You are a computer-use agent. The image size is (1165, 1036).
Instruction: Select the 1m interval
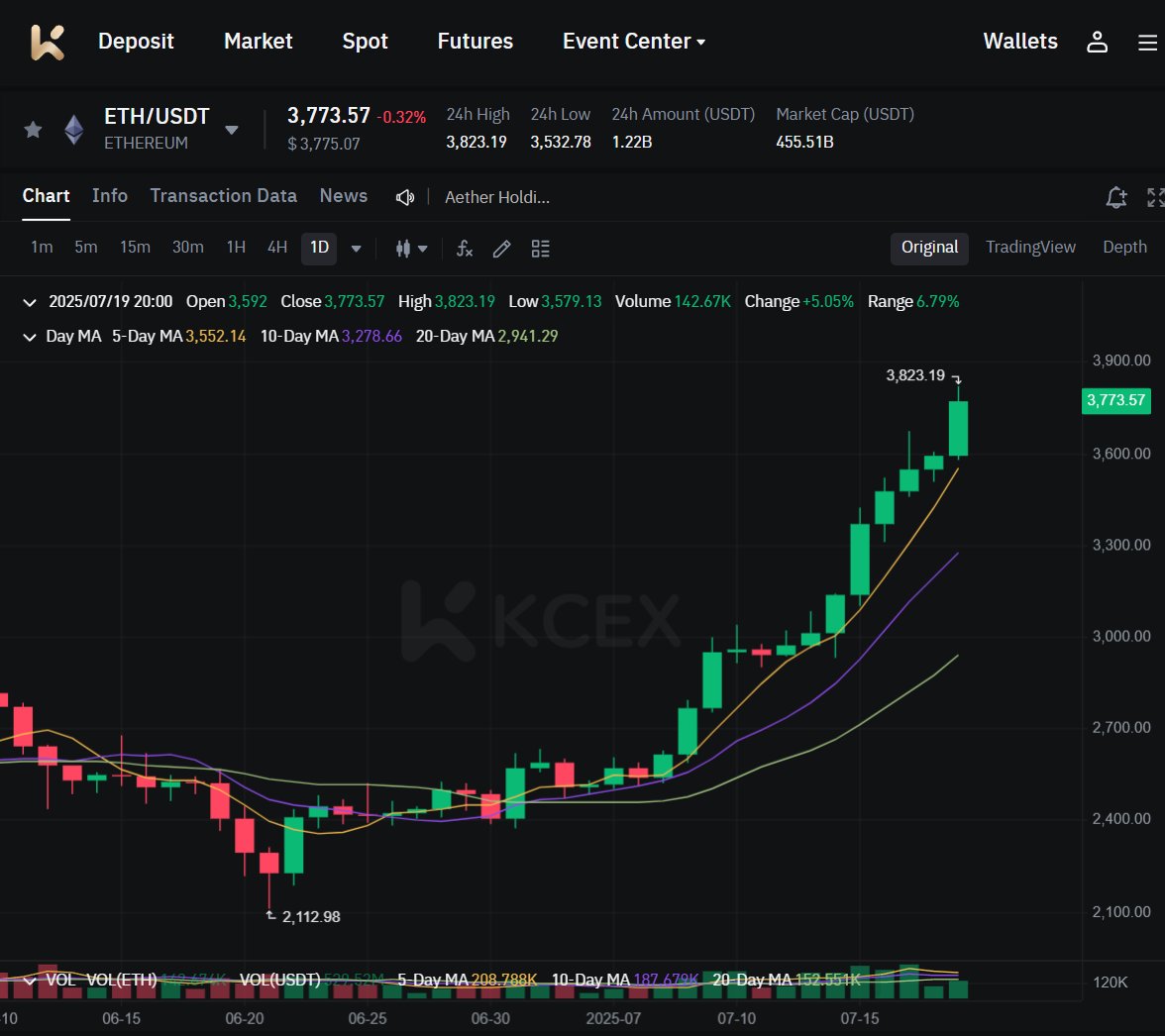[x=42, y=248]
